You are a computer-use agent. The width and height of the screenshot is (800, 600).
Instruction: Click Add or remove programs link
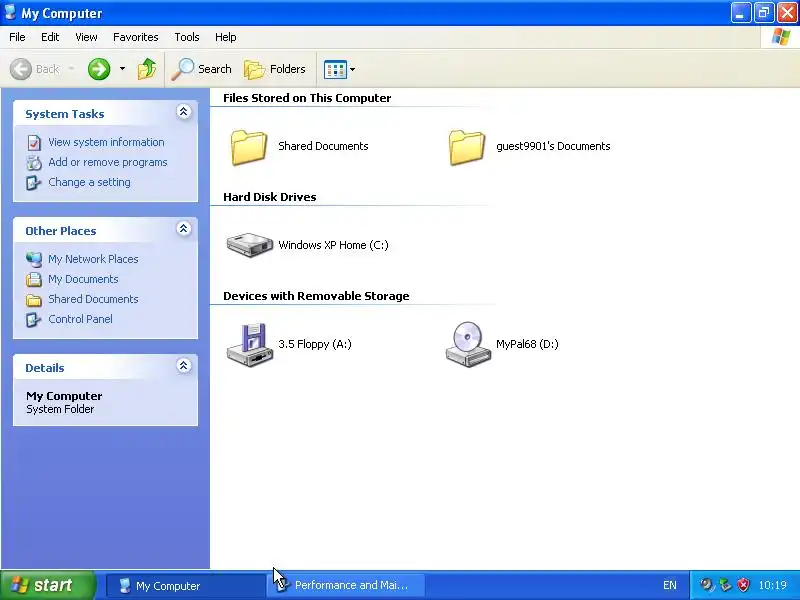[108, 162]
